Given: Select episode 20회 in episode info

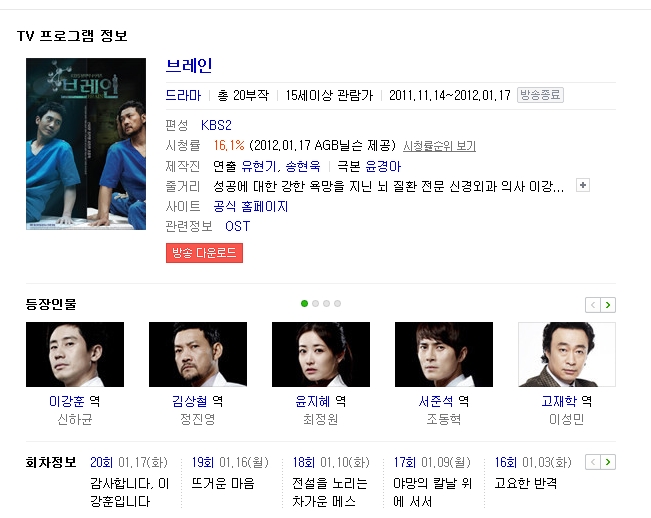Looking at the screenshot, I should click(x=101, y=462).
